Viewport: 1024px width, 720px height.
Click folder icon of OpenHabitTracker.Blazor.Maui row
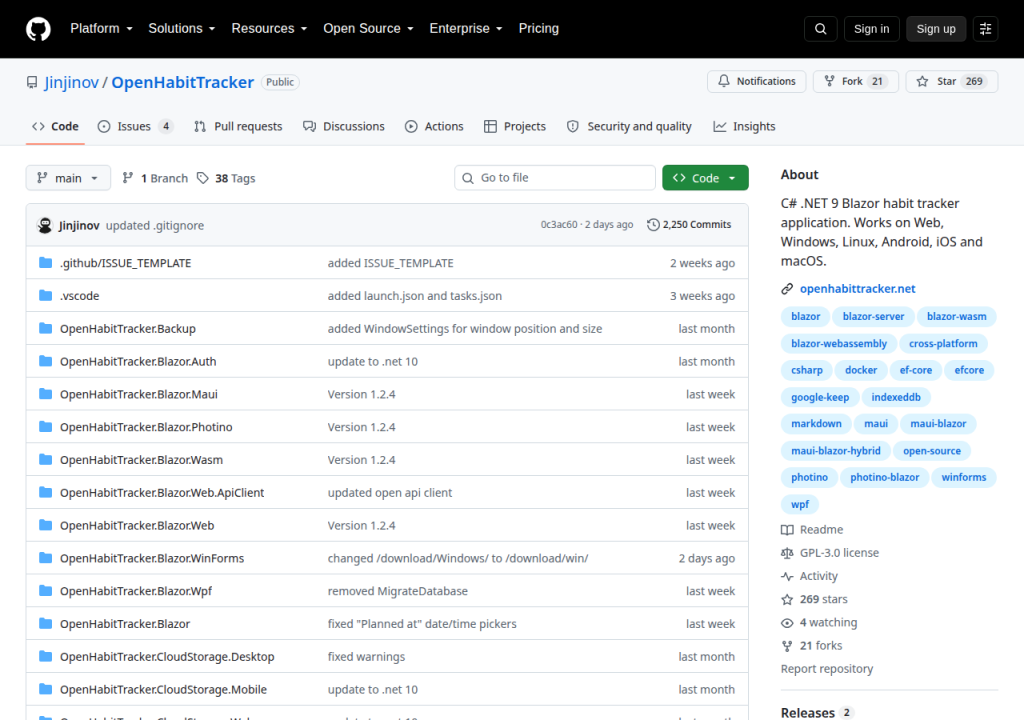45,394
